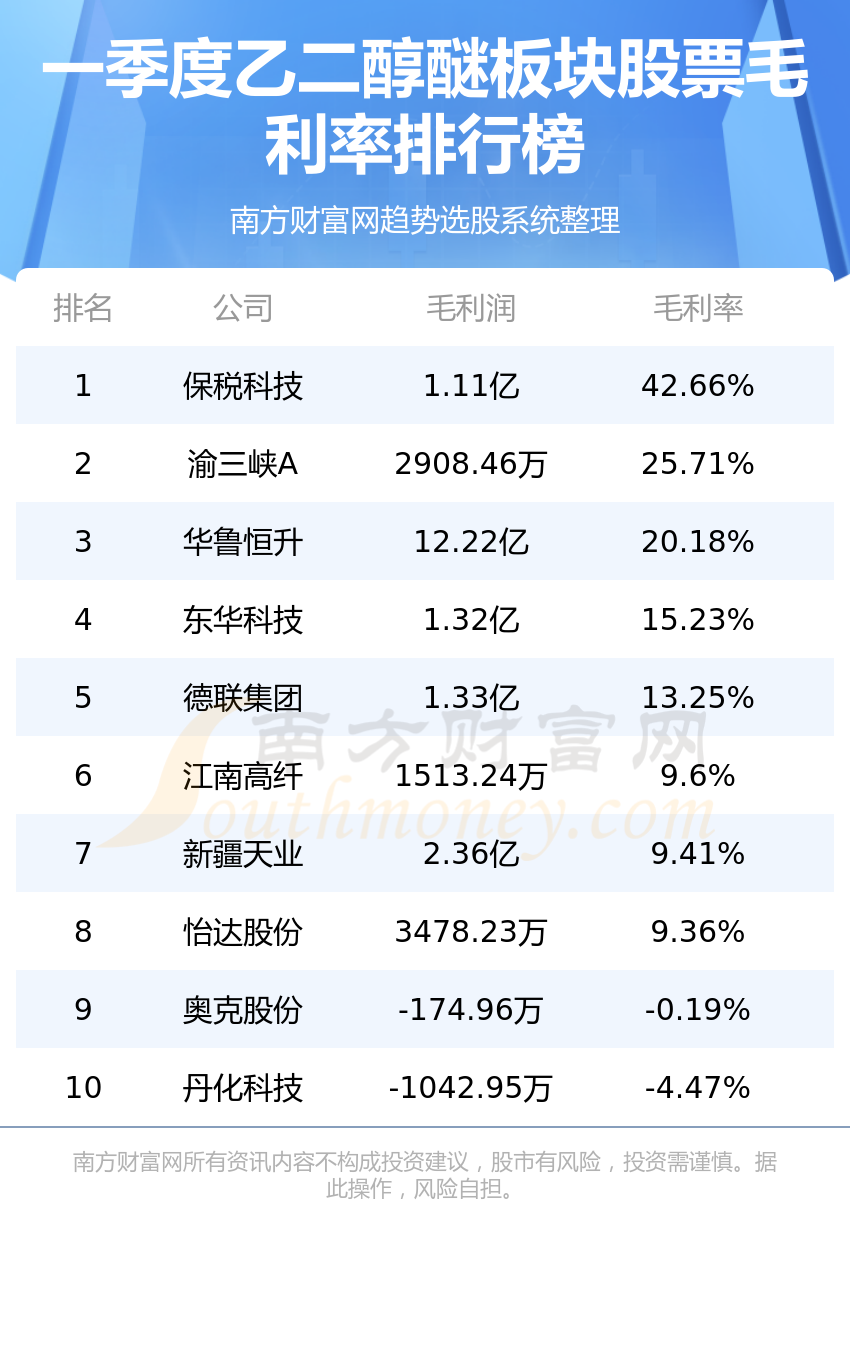The image size is (850, 1350).
Task: Click the 德联集团 company name
Action: click(x=243, y=698)
